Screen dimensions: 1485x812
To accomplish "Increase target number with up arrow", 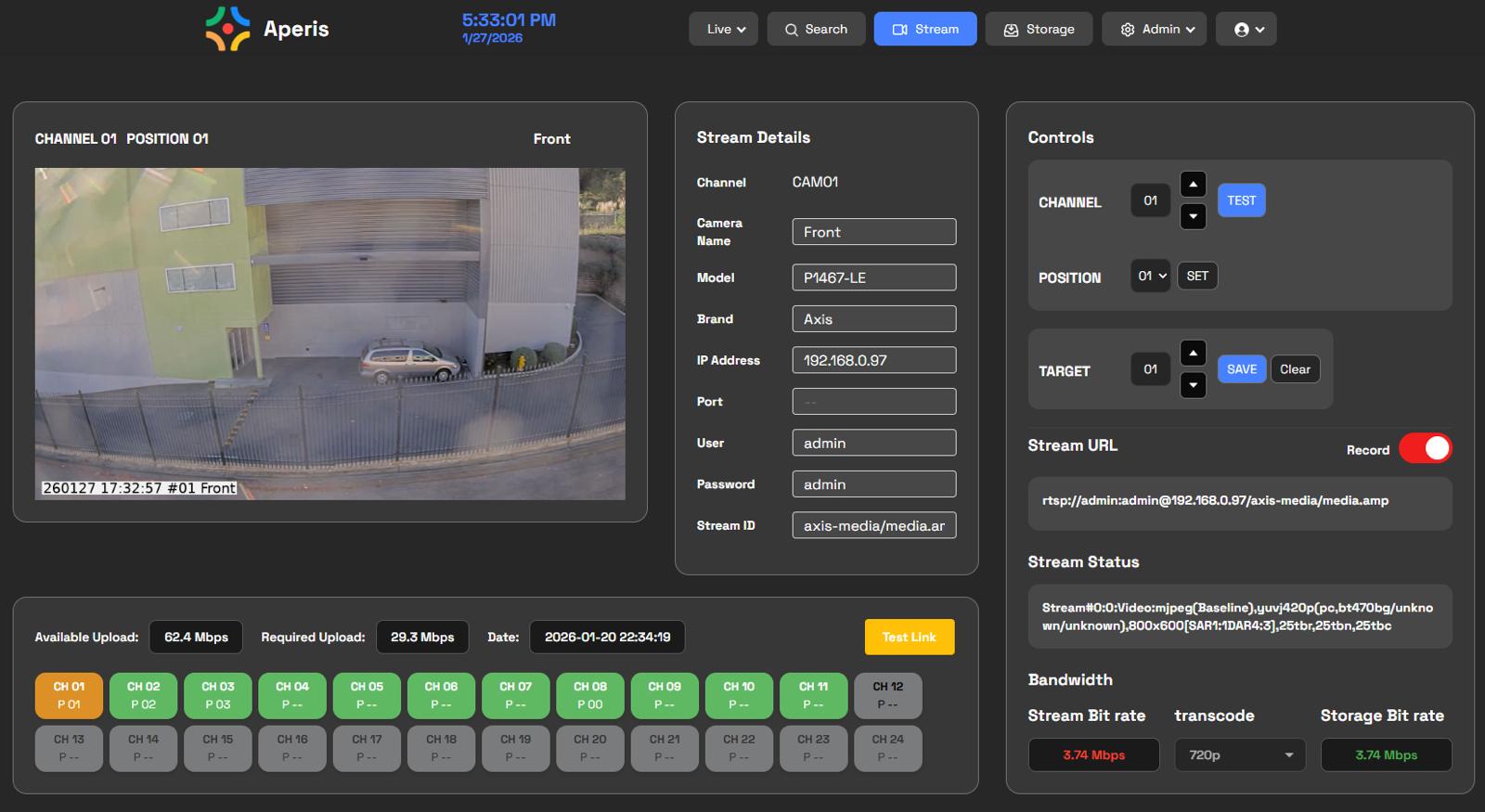I will (x=1193, y=353).
